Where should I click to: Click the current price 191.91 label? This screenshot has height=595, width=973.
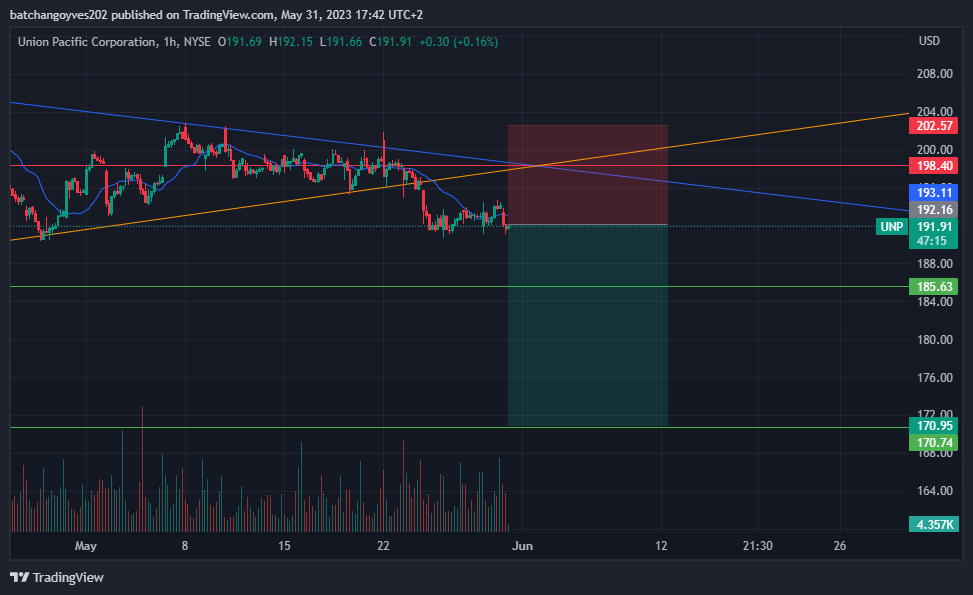tap(933, 226)
